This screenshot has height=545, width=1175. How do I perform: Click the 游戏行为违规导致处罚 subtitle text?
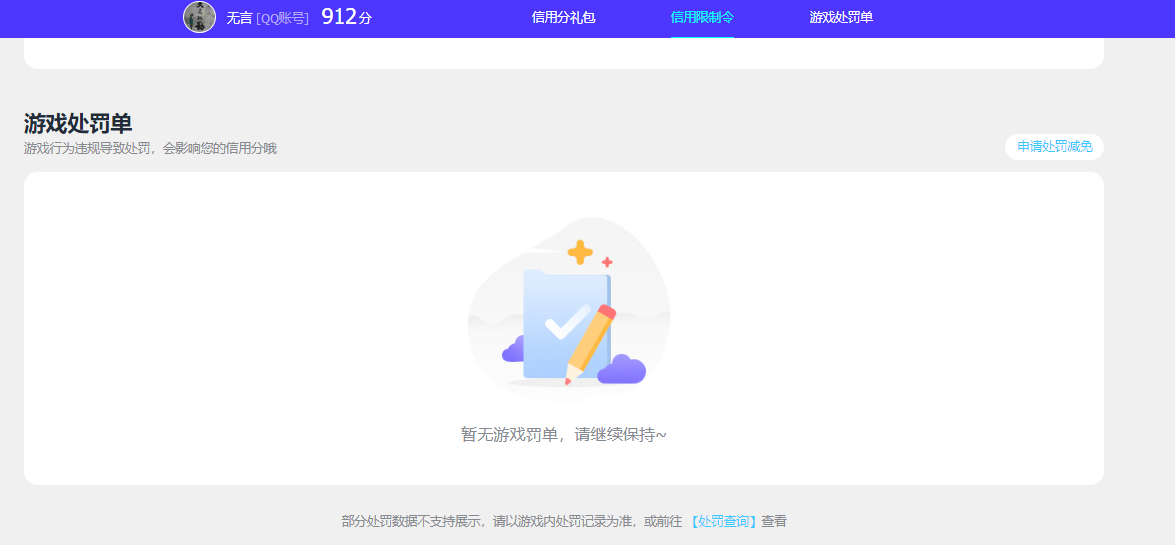tap(150, 148)
